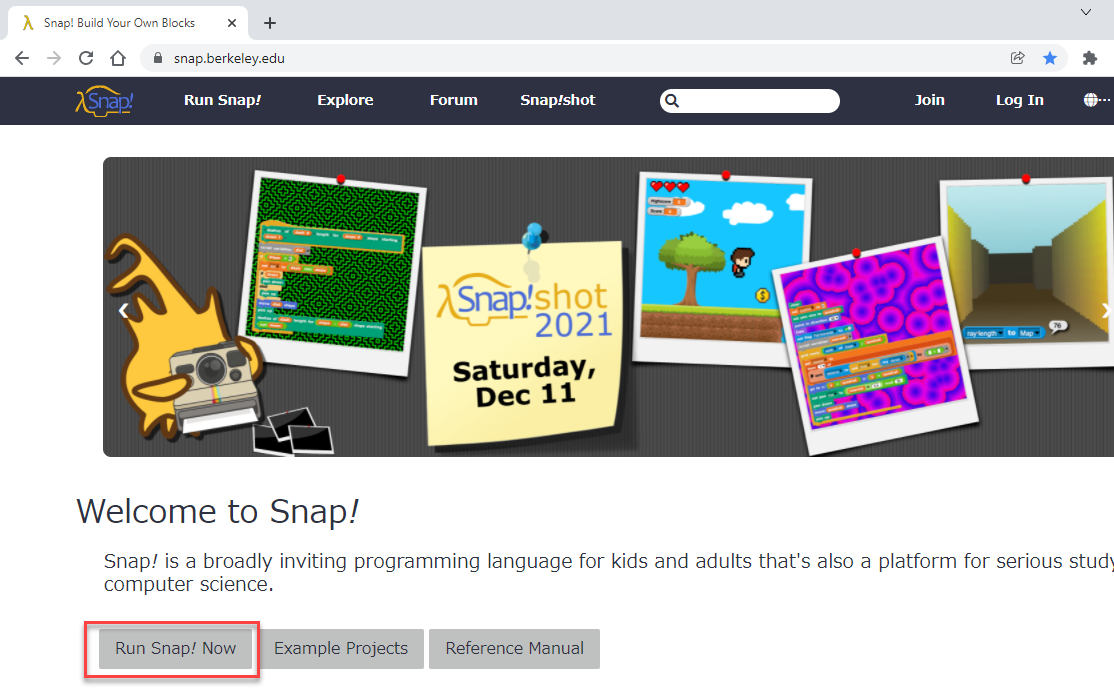The image size is (1114, 691).
Task: Open the Snap!shot page
Action: (x=558, y=100)
